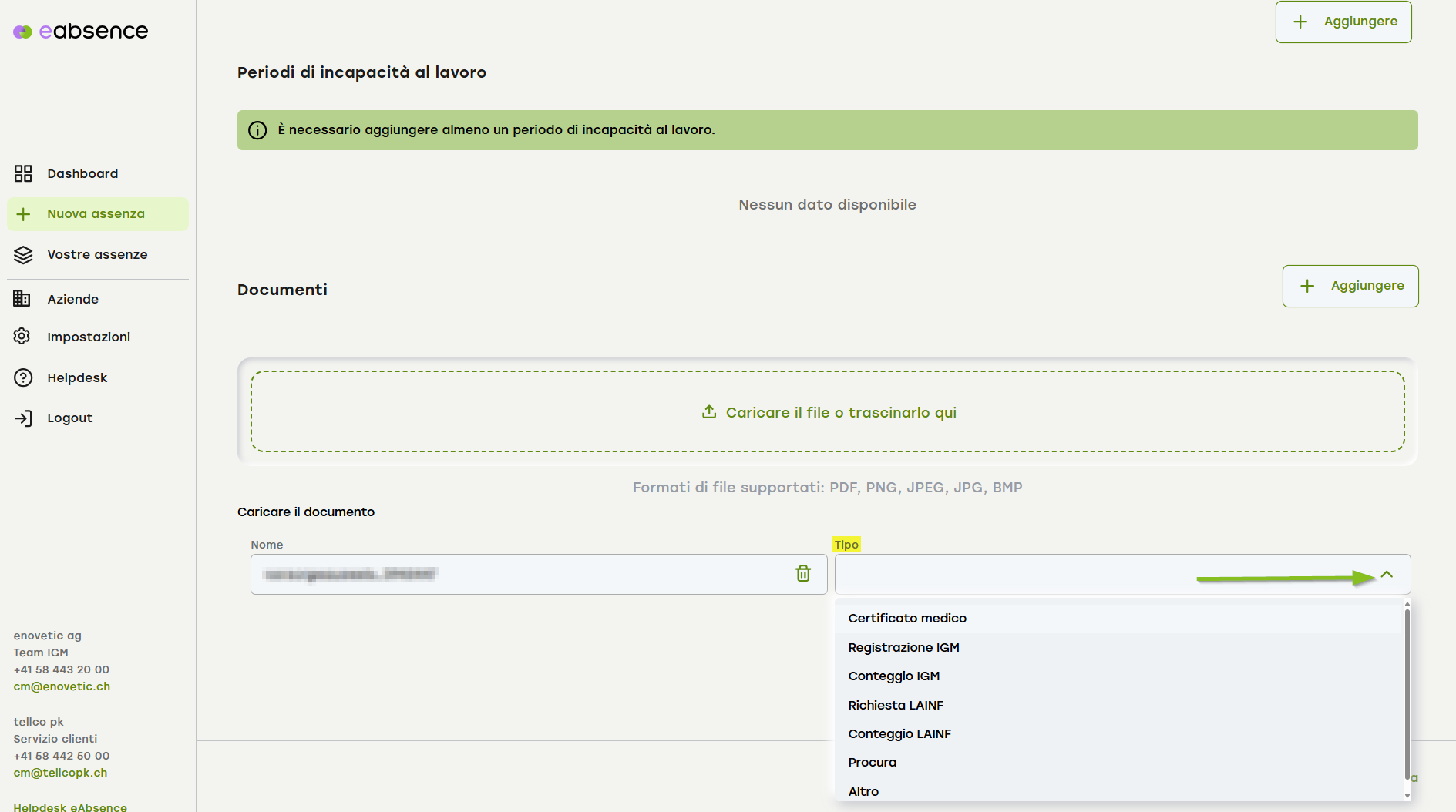This screenshot has width=1456, height=812.
Task: Open Impostazioni gear icon
Action: [x=22, y=337]
